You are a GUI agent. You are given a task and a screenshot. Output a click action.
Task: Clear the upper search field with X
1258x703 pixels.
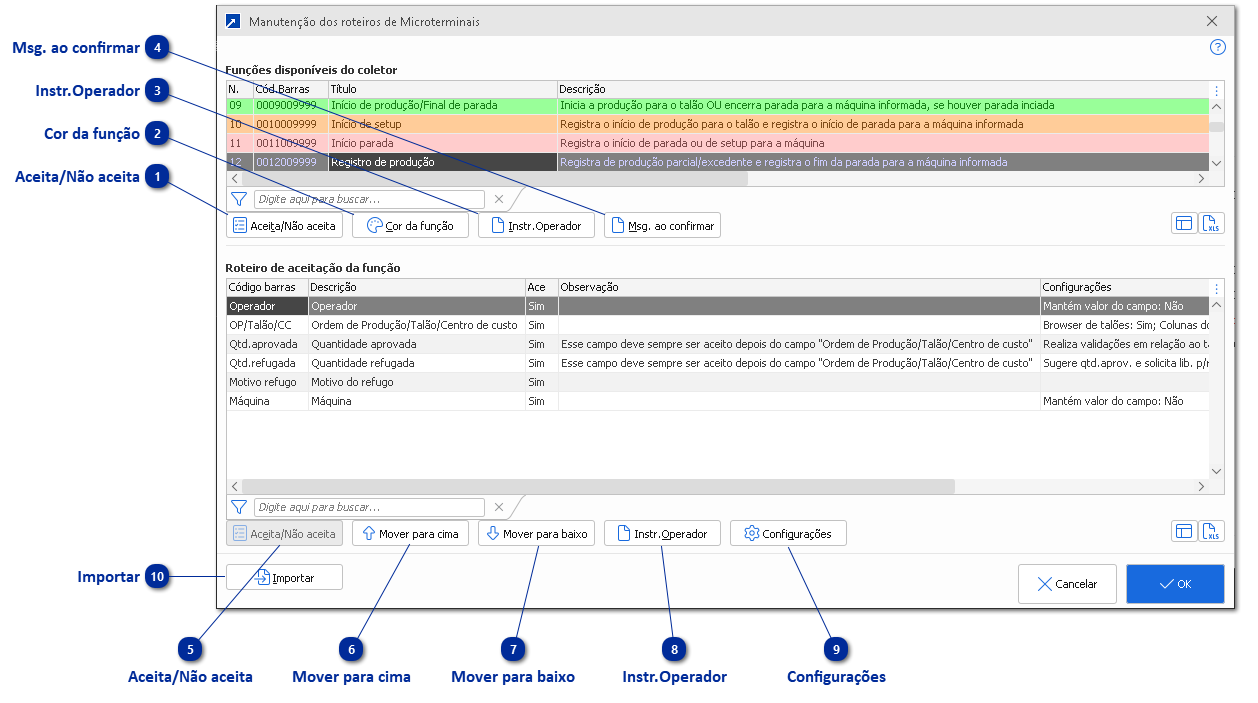pyautogui.click(x=499, y=199)
